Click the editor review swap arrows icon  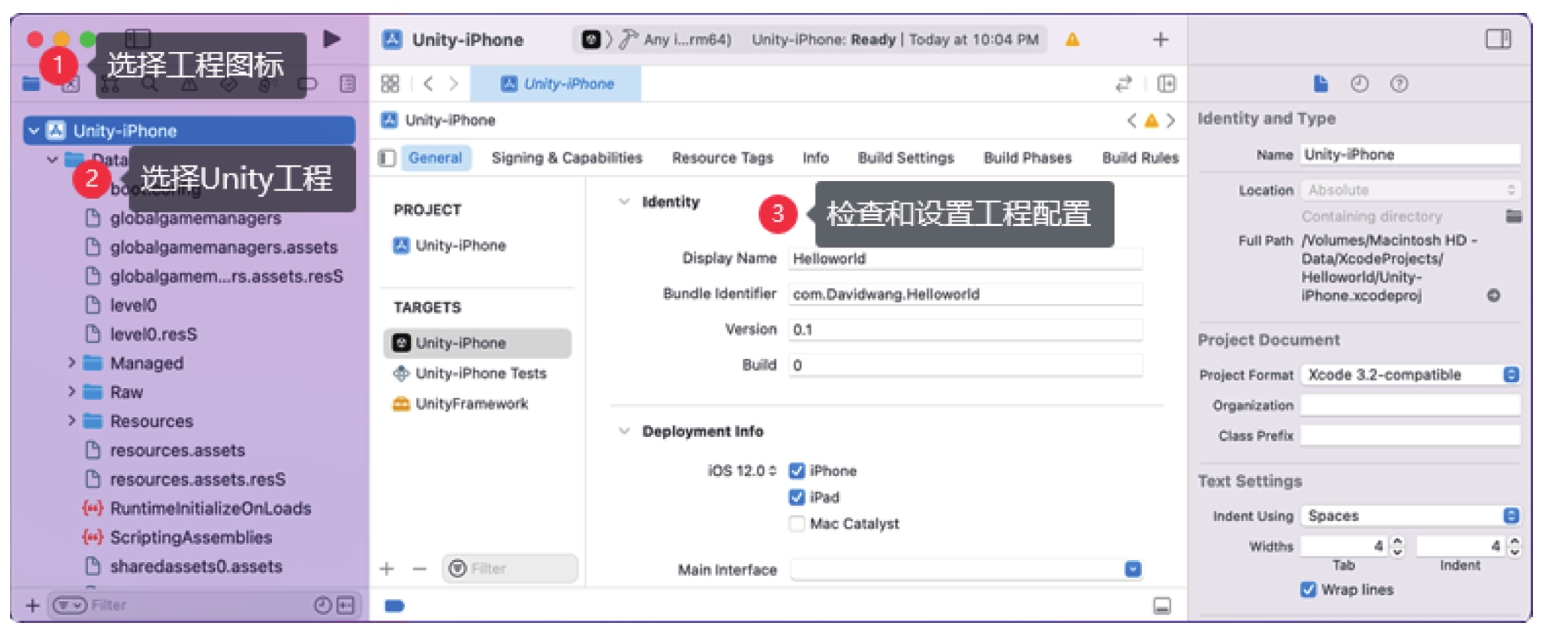pos(1124,84)
